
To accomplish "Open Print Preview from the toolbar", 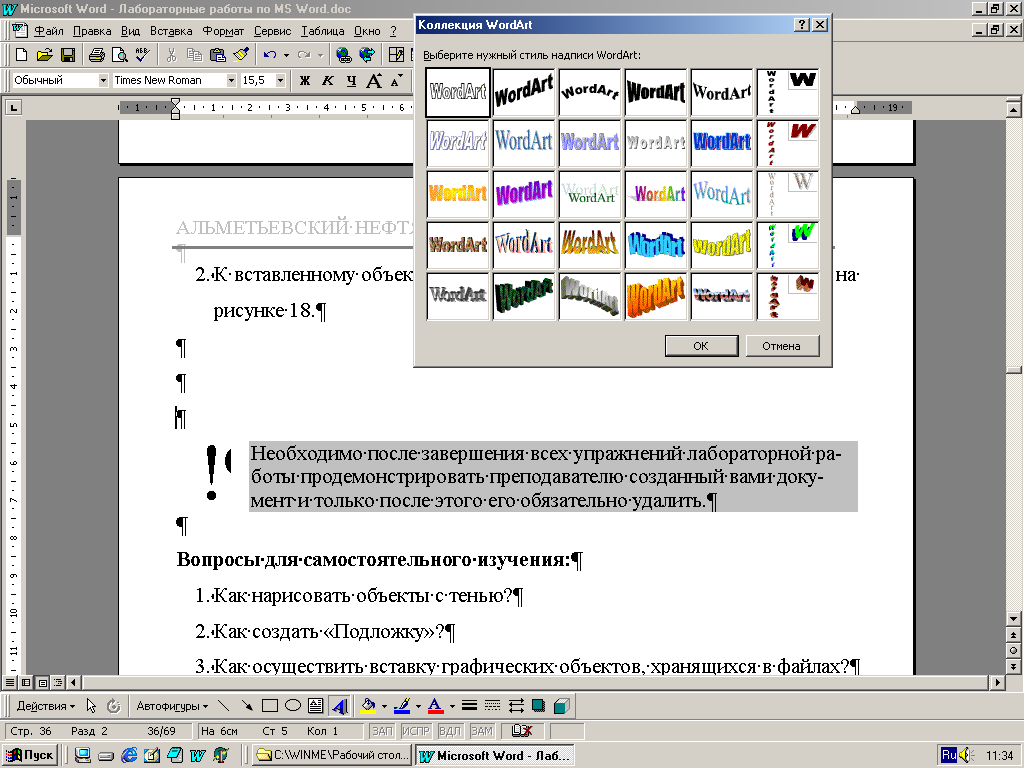I will click(120, 55).
